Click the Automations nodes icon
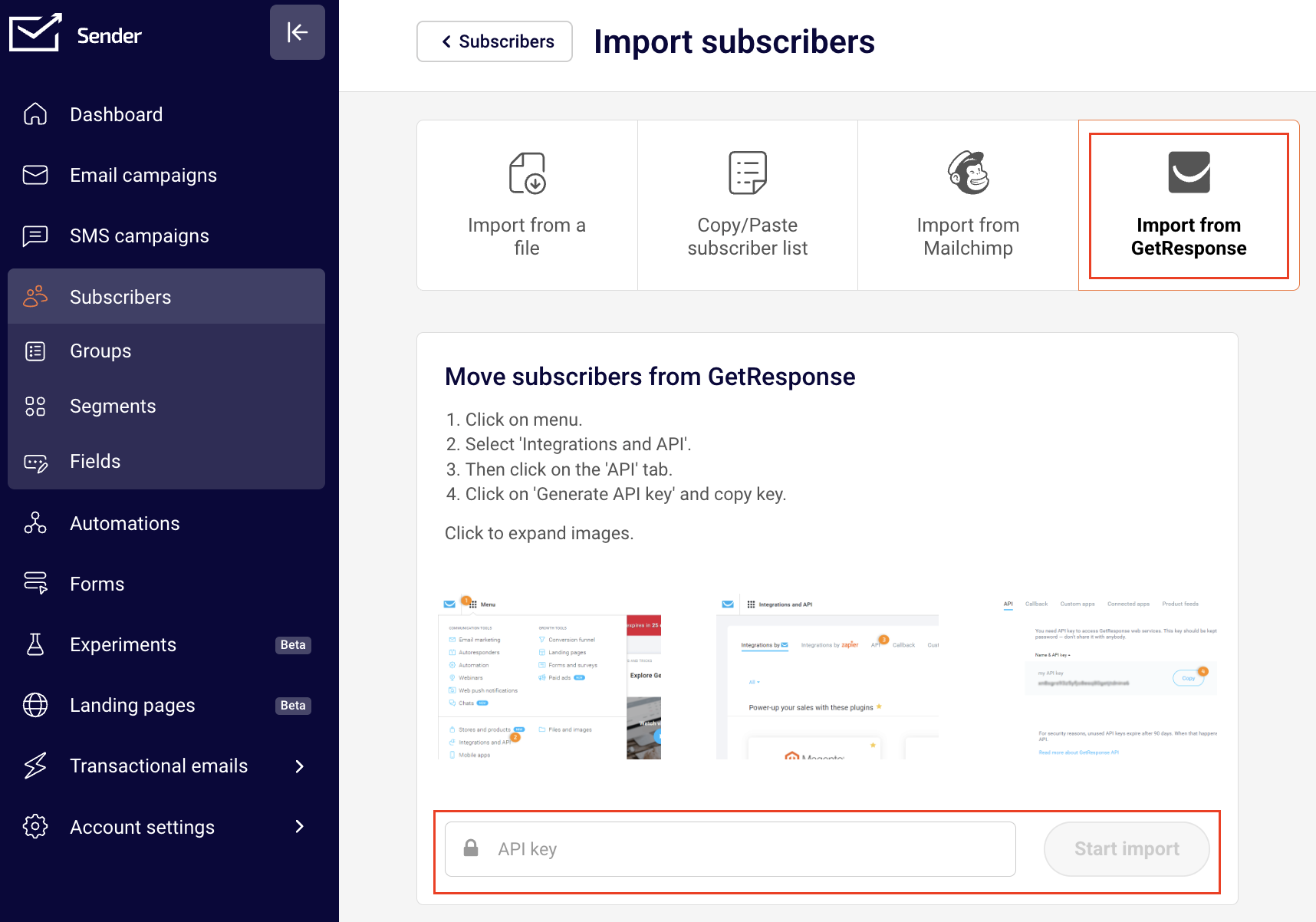This screenshot has width=1316, height=922. coord(35,523)
